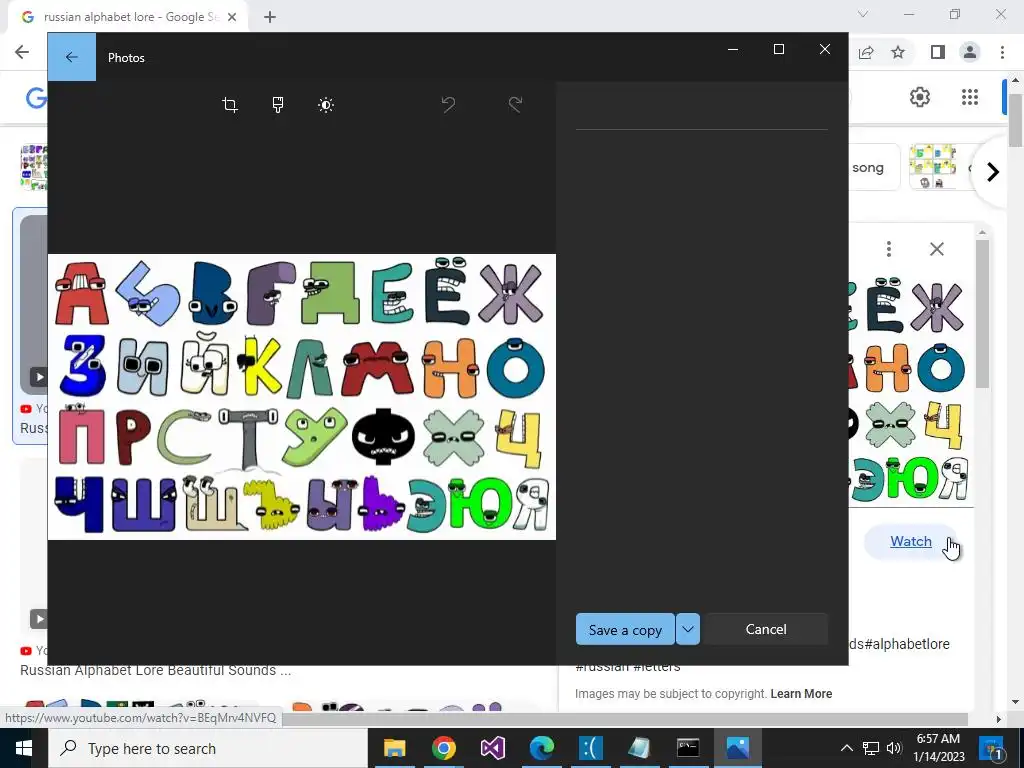Open the notification center
Image resolution: width=1024 pixels, height=768 pixels.
991,748
